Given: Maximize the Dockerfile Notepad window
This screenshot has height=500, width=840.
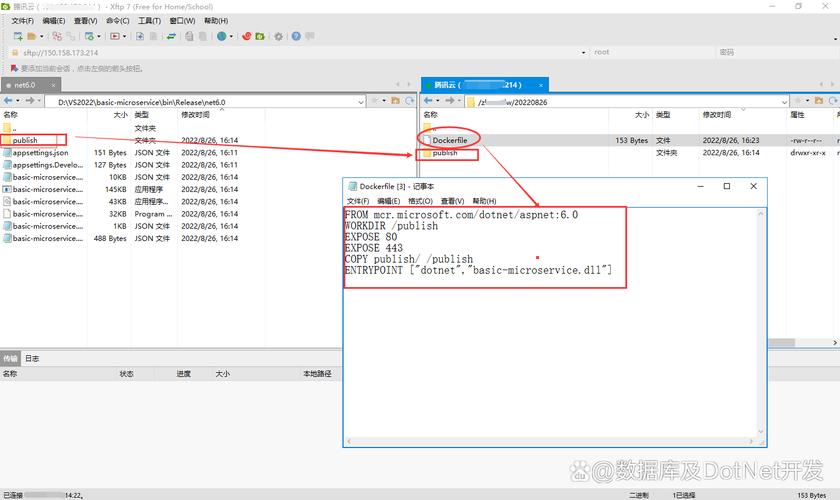Looking at the screenshot, I should (x=726, y=186).
